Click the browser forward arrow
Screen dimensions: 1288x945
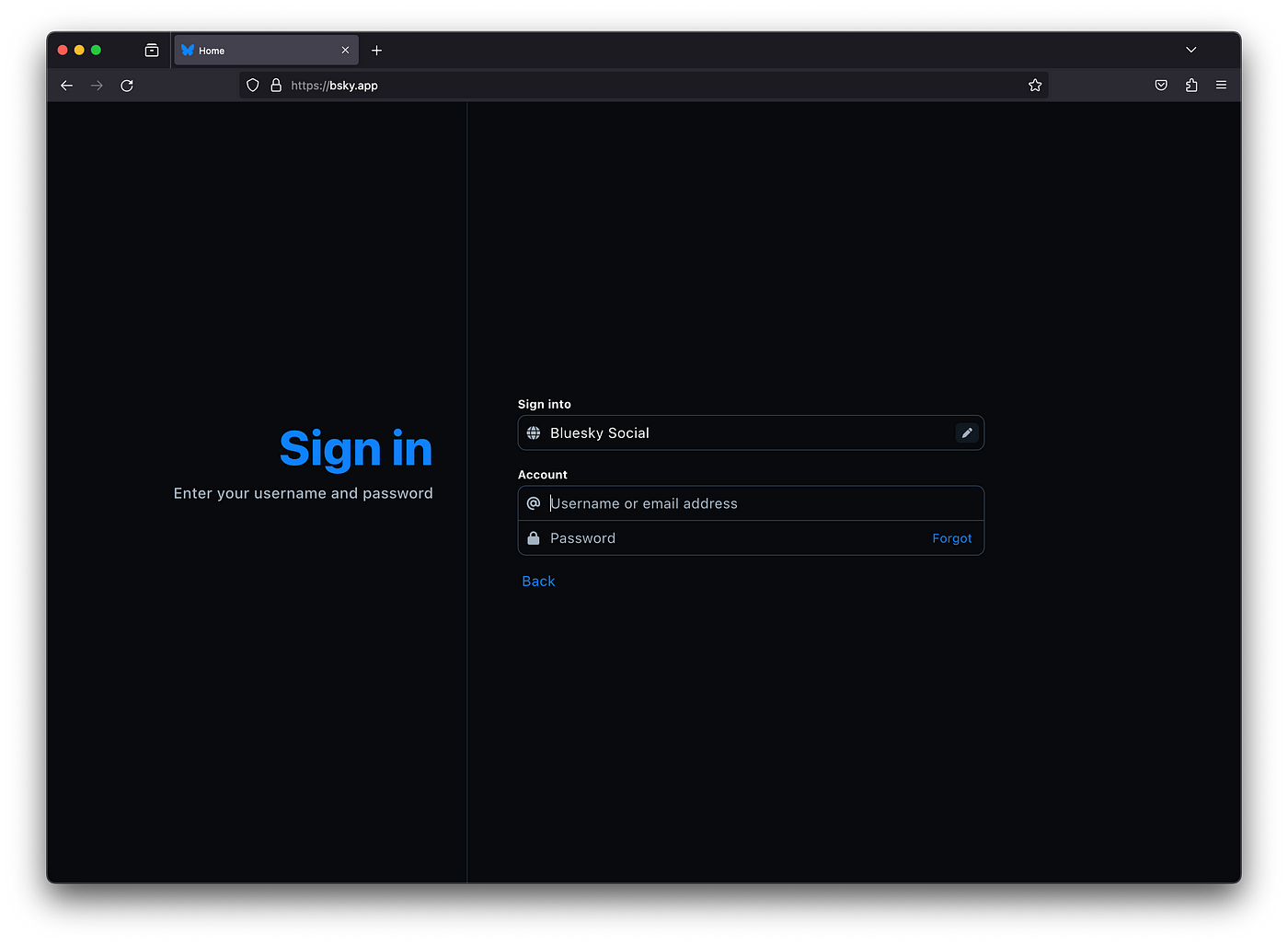click(x=97, y=86)
